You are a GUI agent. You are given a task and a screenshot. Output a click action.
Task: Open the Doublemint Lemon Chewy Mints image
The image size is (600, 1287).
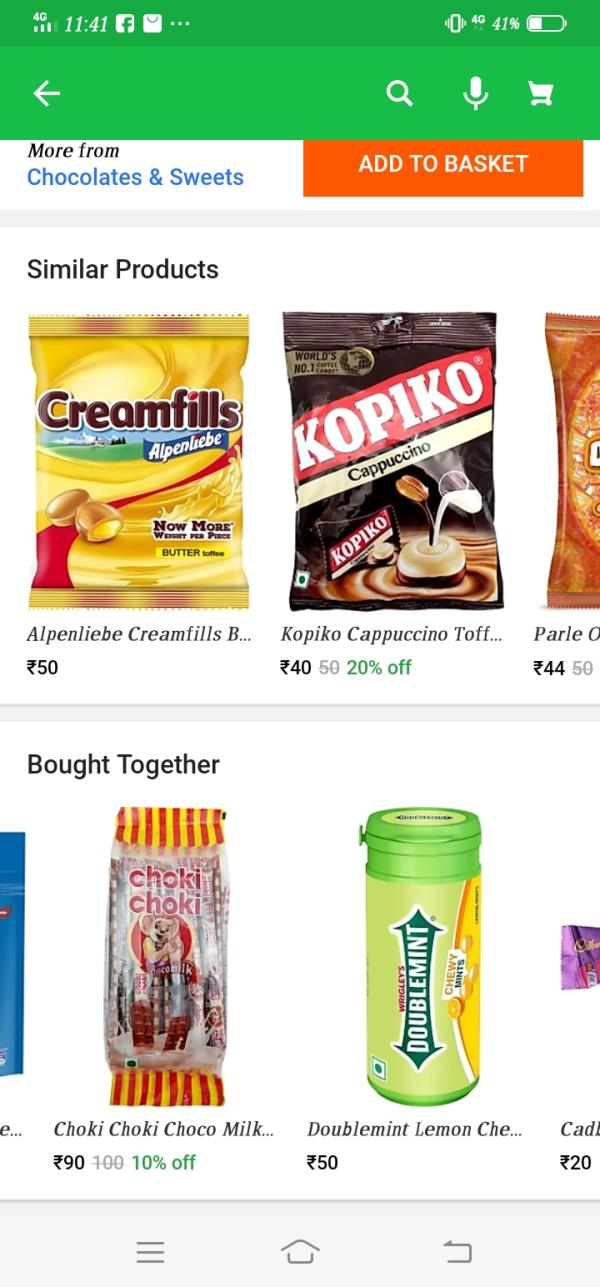coord(422,956)
